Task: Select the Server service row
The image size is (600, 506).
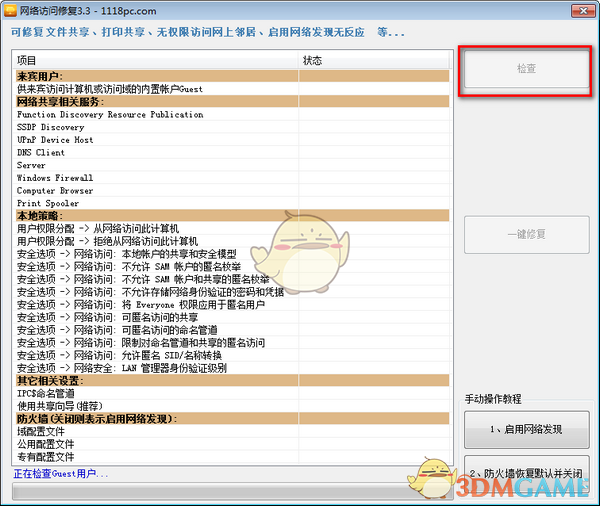Action: point(233,165)
